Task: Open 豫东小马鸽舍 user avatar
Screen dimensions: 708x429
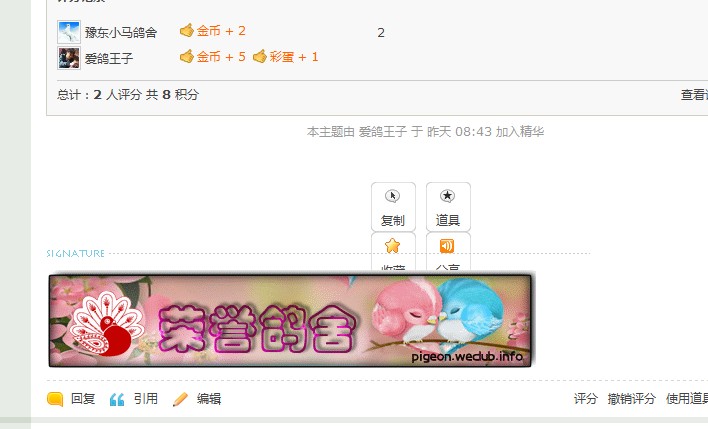Action: pos(69,32)
